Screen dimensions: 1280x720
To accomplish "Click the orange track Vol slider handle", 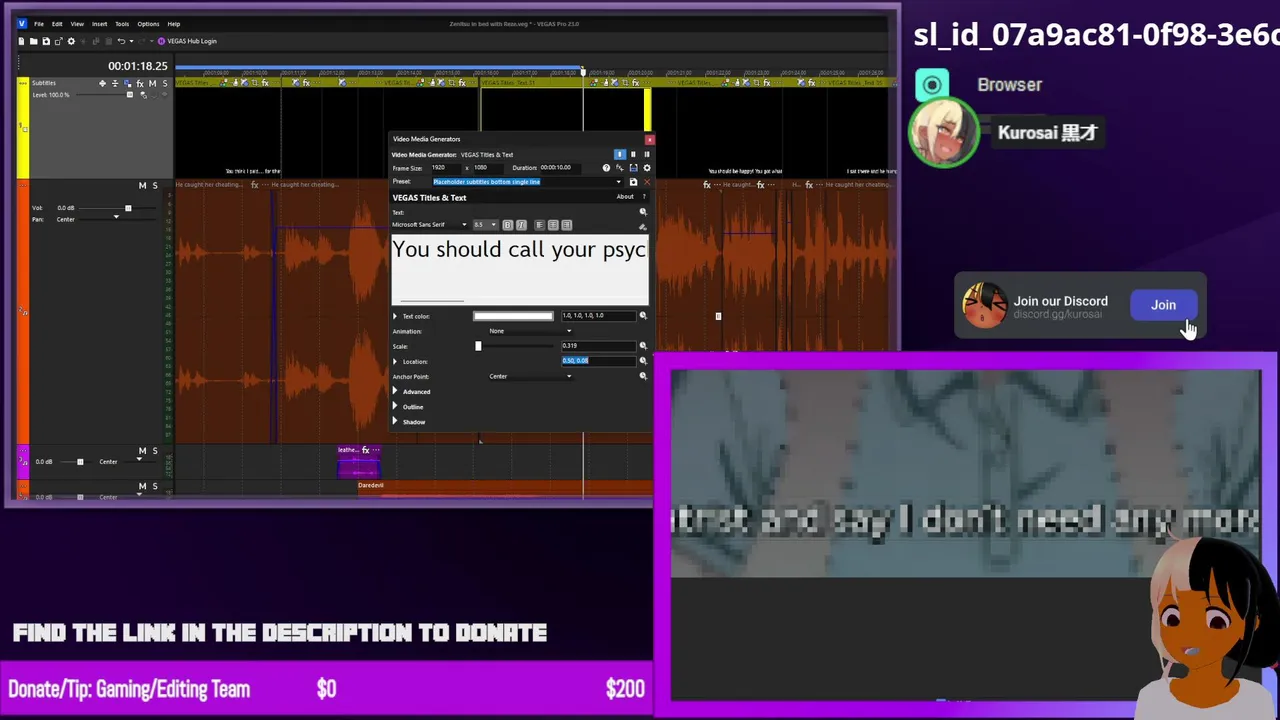I will [128, 208].
